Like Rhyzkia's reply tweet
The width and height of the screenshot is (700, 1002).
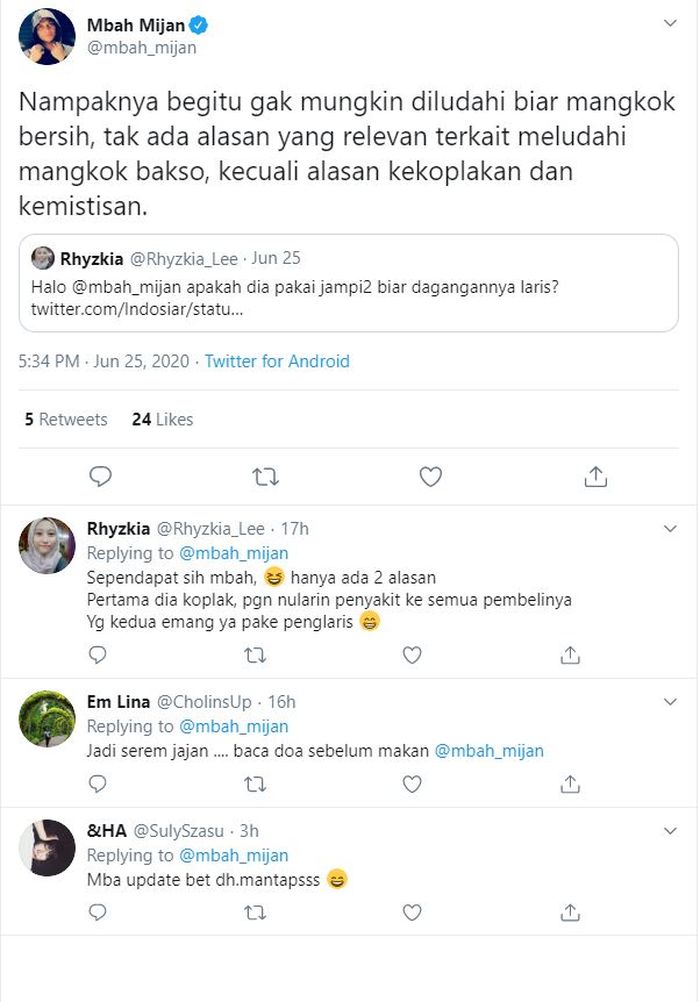pos(412,655)
